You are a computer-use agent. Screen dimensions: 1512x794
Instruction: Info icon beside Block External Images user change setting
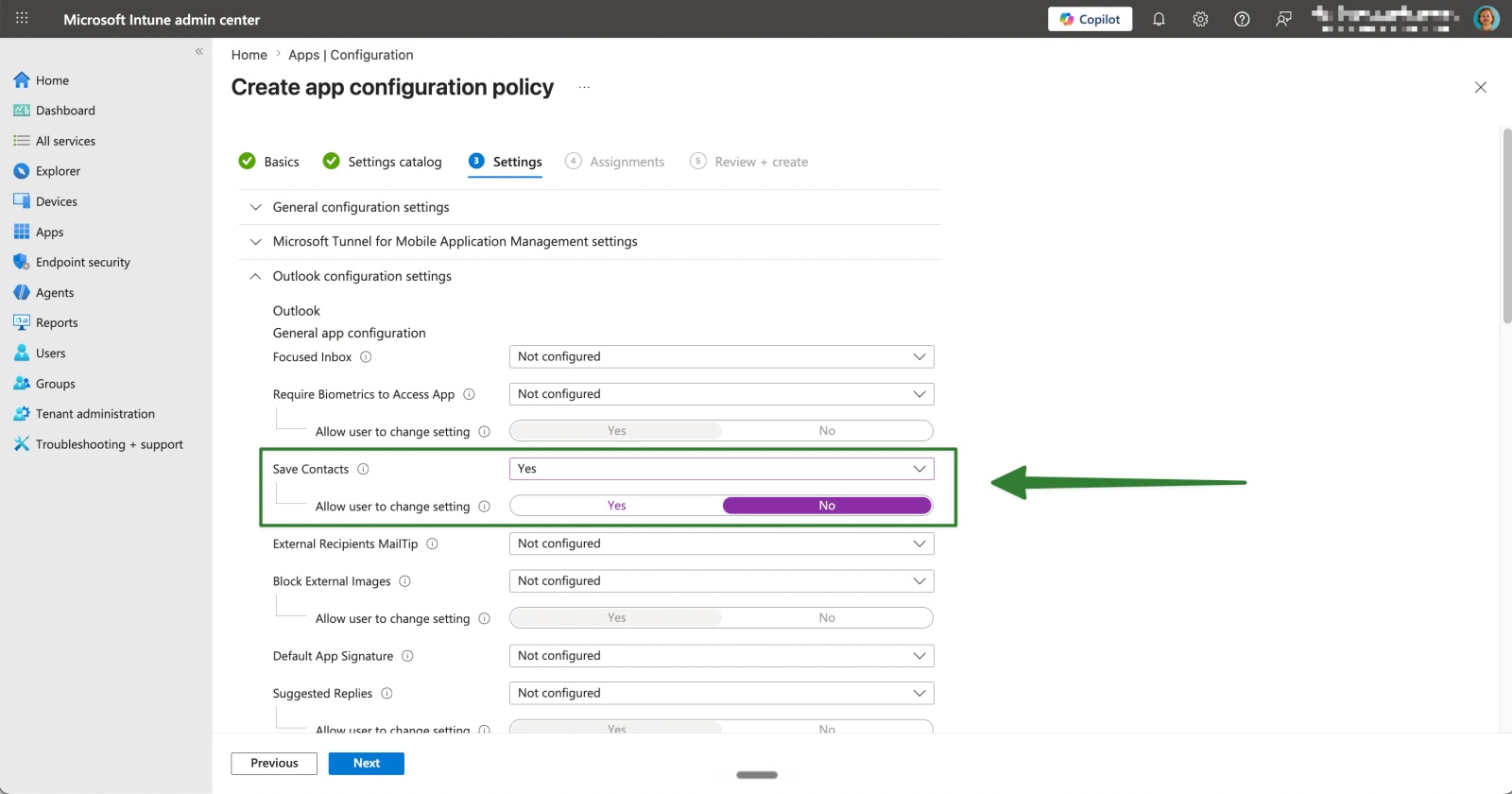click(484, 619)
